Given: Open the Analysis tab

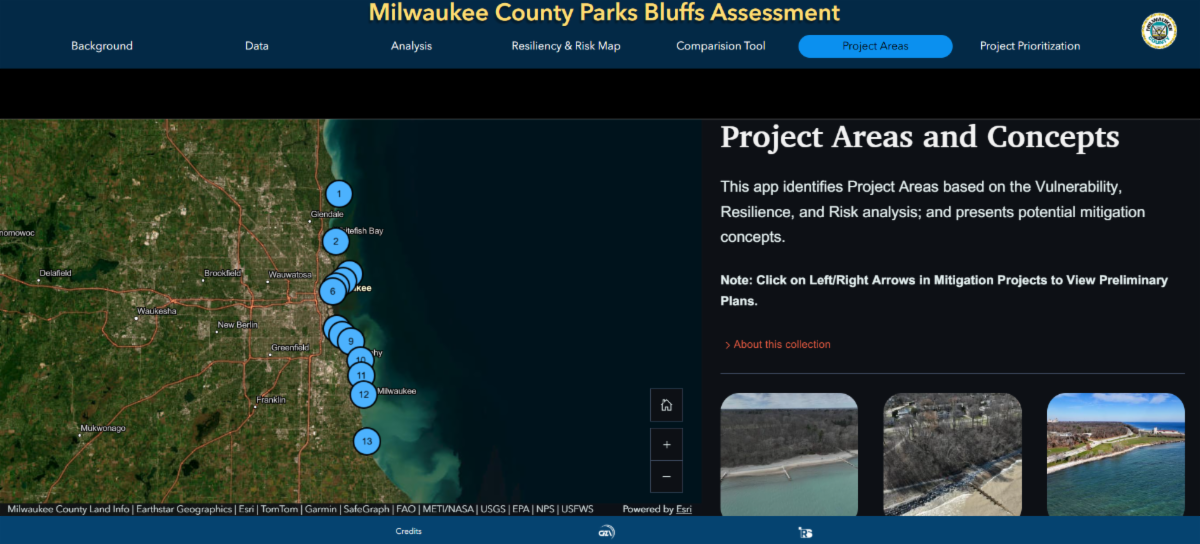Looking at the screenshot, I should pos(411,46).
